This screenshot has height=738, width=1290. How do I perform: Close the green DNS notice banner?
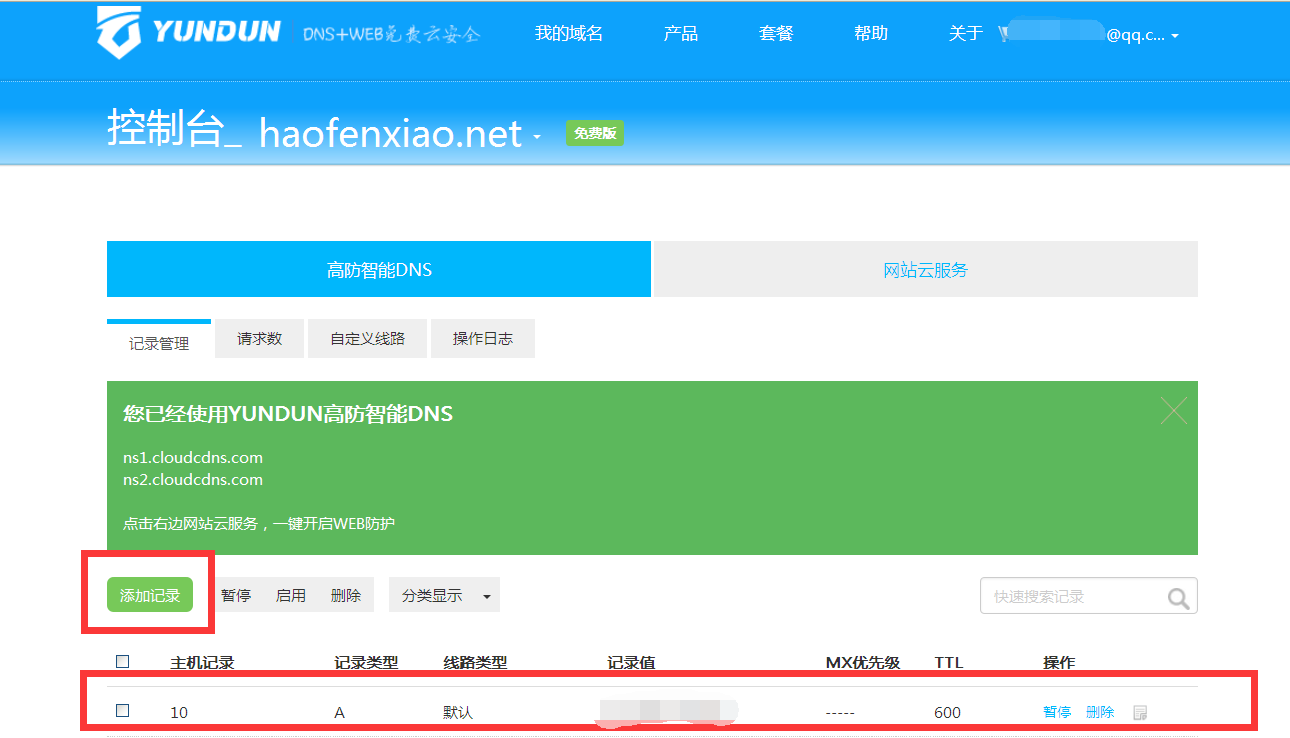coord(1173,410)
